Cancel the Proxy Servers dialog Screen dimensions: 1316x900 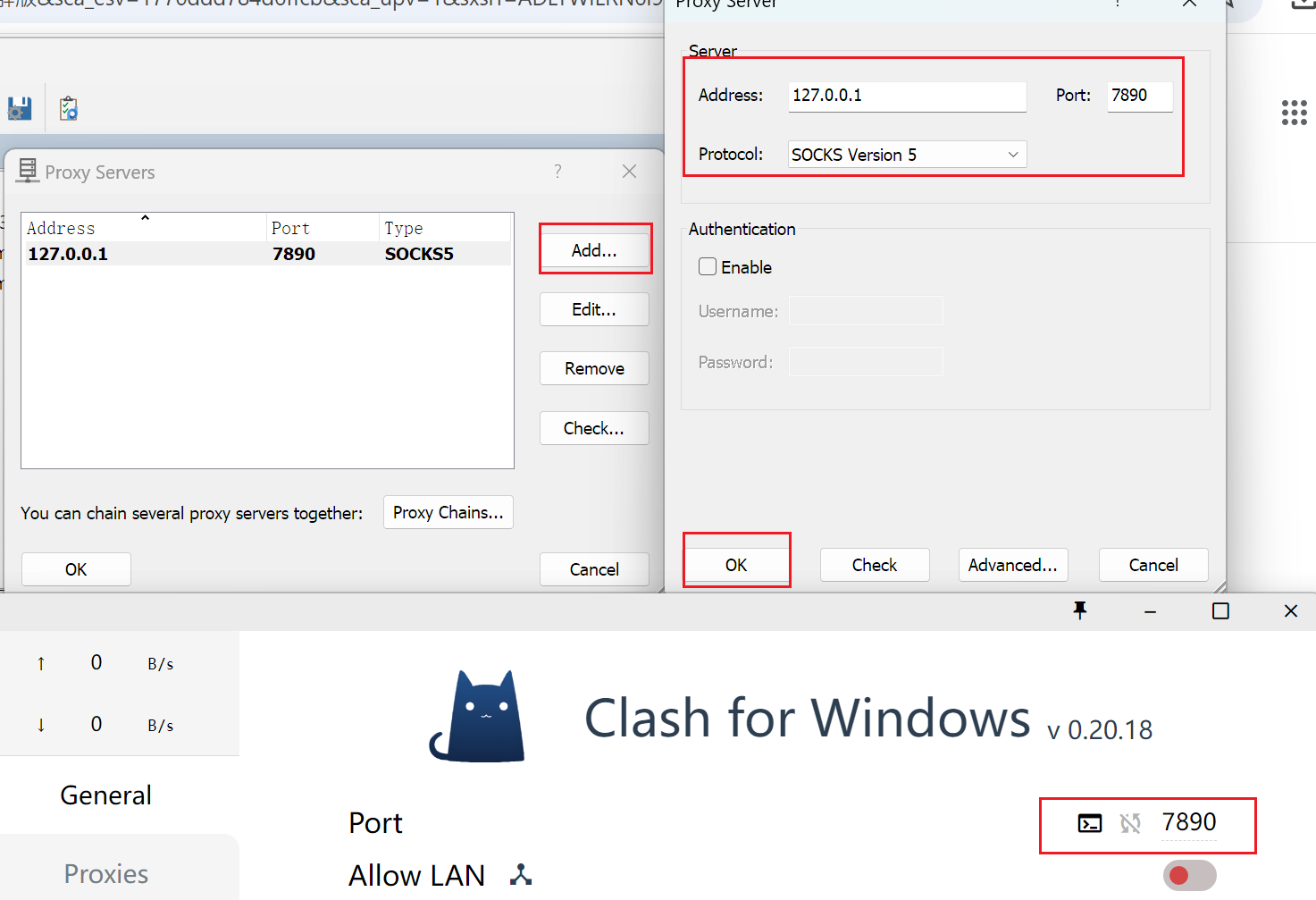[x=594, y=569]
